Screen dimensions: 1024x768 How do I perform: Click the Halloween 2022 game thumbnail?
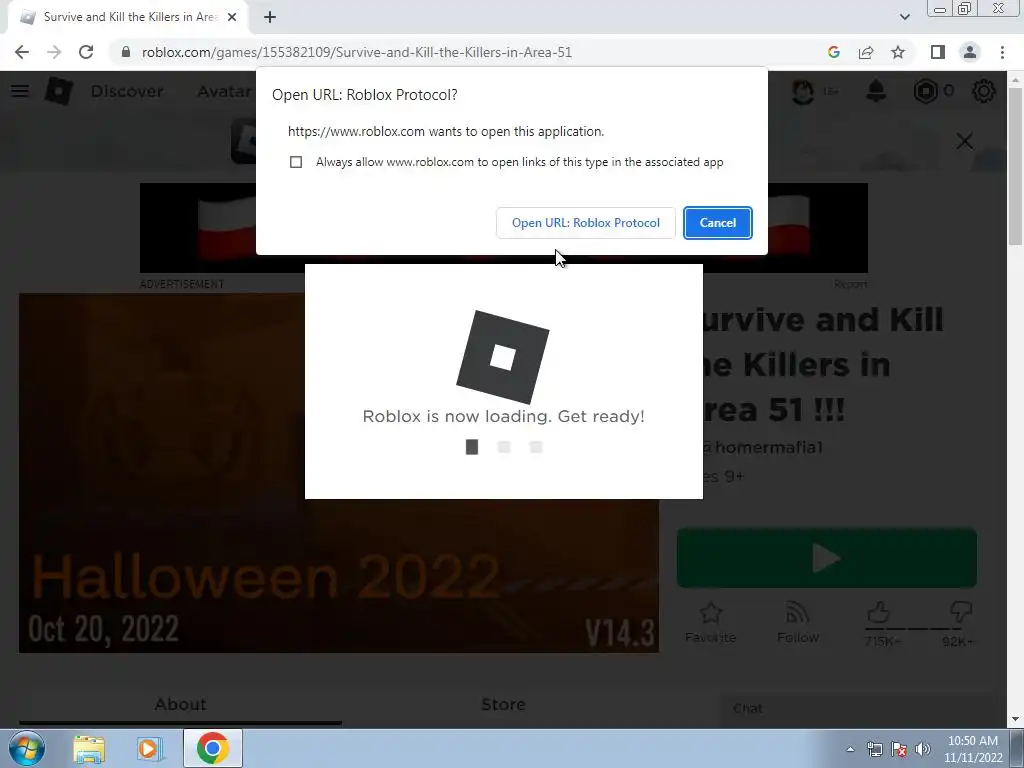tap(338, 473)
